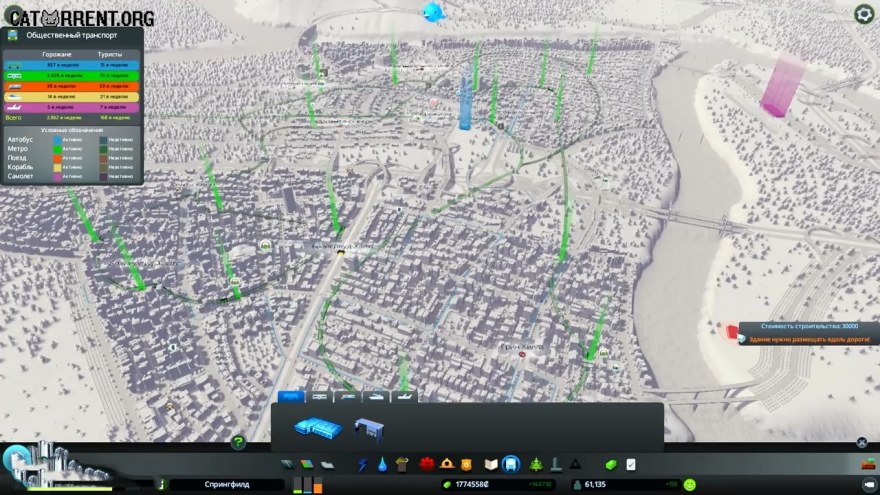Open the Water droplet services menu
The width and height of the screenshot is (880, 495).
[382, 465]
